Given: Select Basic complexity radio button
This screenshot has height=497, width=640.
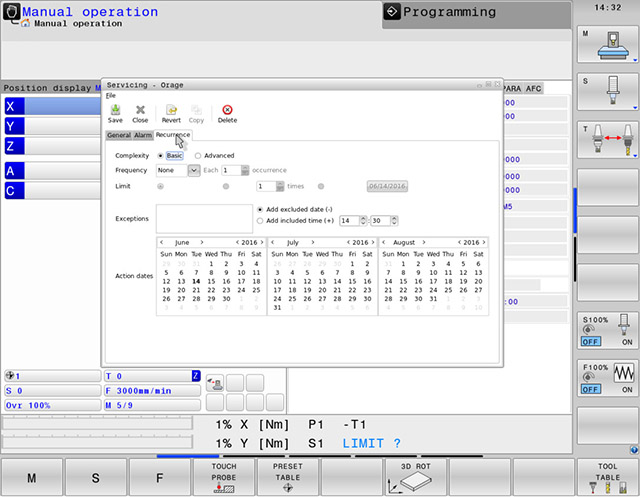Looking at the screenshot, I should pyautogui.click(x=160, y=155).
